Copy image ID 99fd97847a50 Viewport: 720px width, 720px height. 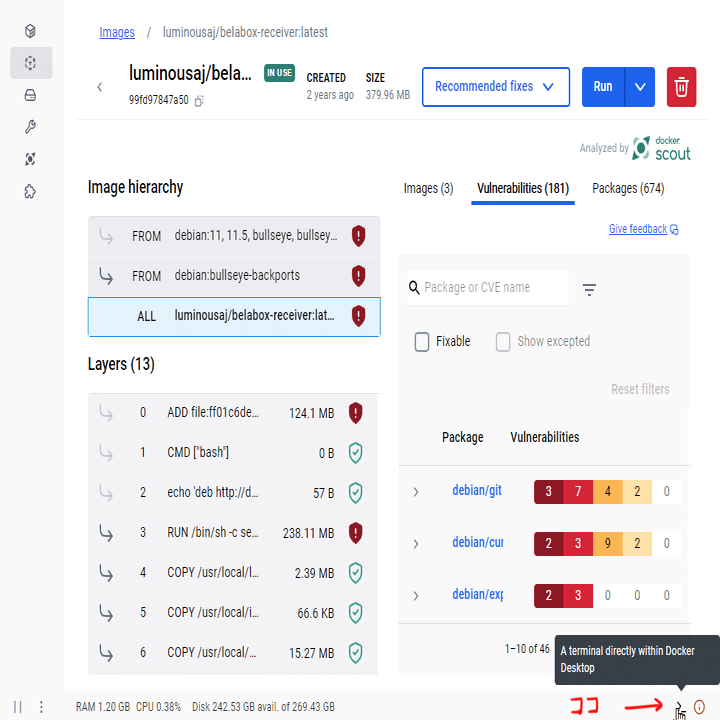click(x=199, y=101)
